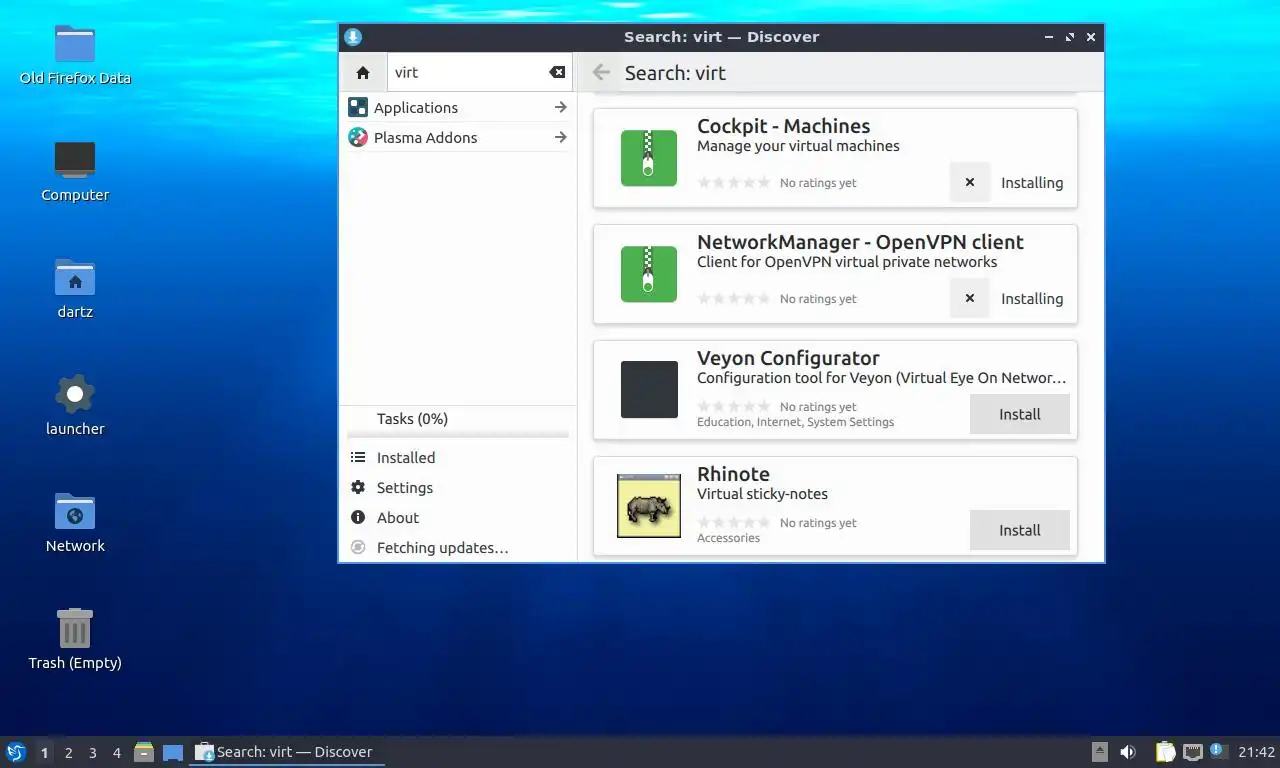Click the 'Manage your virtual machines' description
This screenshot has width=1280, height=768.
[798, 146]
